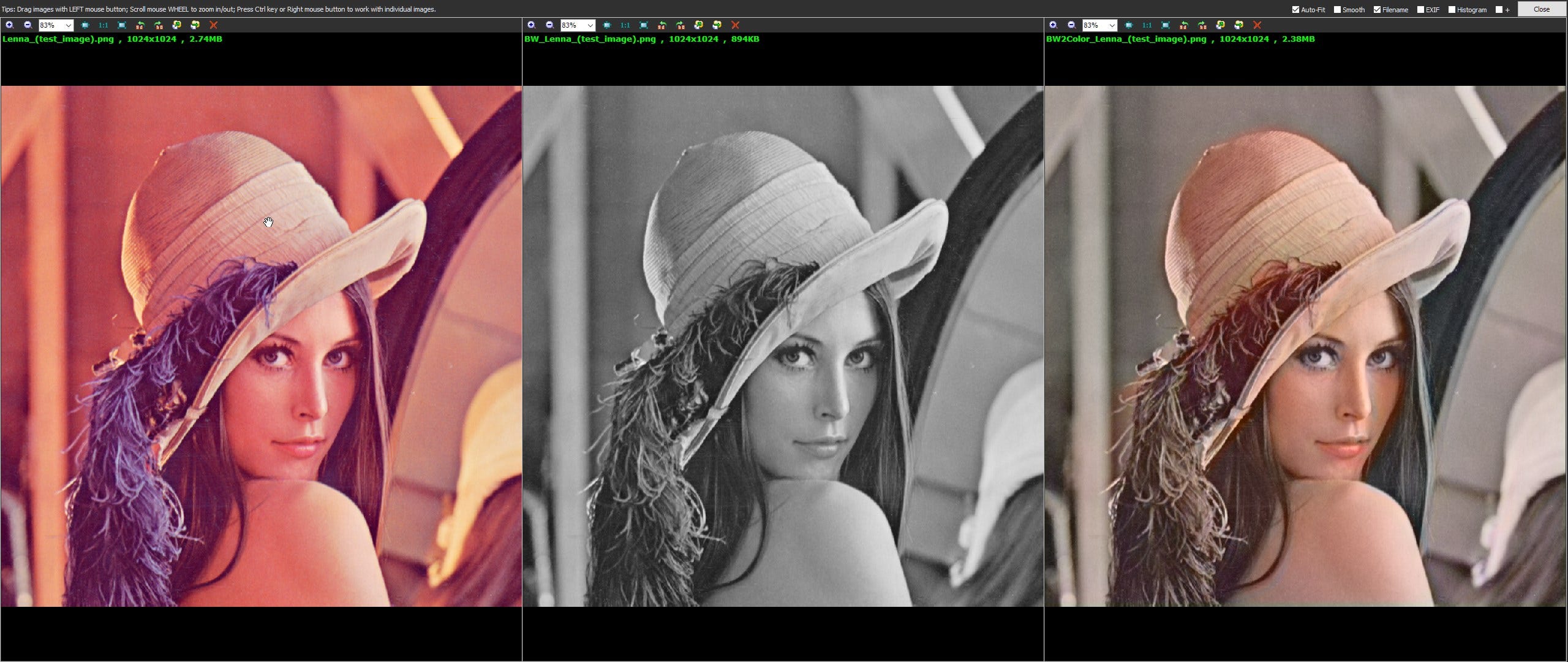Rotate the original Lenna image left 90°

(x=140, y=25)
